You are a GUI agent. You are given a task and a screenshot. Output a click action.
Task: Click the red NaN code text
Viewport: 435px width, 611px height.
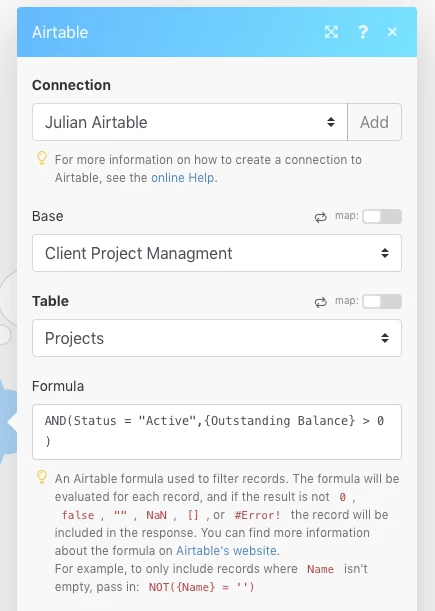click(x=156, y=515)
